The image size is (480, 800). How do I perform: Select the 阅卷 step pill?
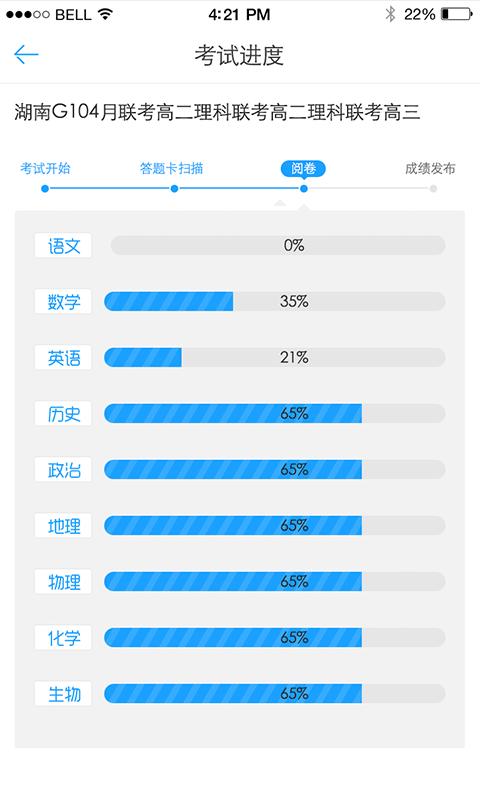[x=303, y=168]
